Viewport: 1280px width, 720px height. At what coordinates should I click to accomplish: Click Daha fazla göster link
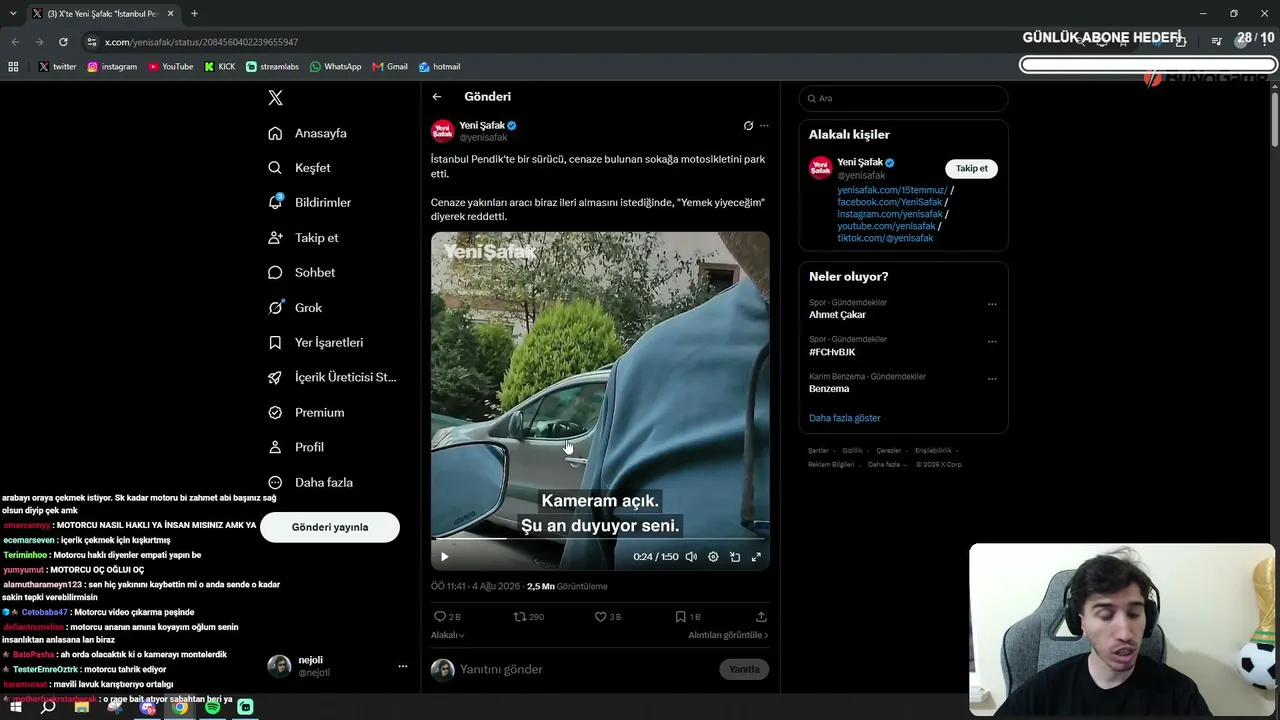(x=845, y=418)
